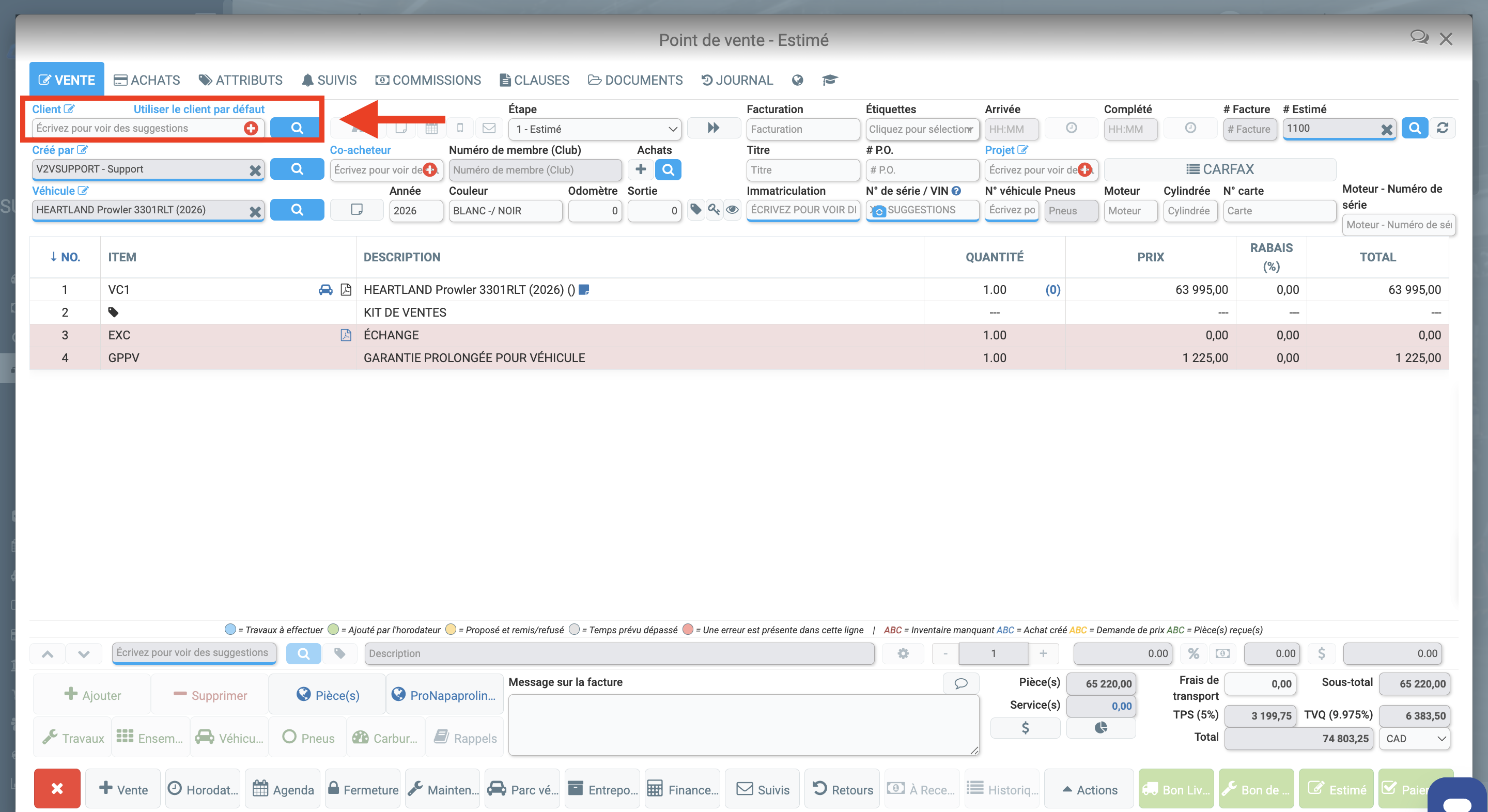
Task: Click the vehicle tag icon beside Sortie
Action: [696, 210]
